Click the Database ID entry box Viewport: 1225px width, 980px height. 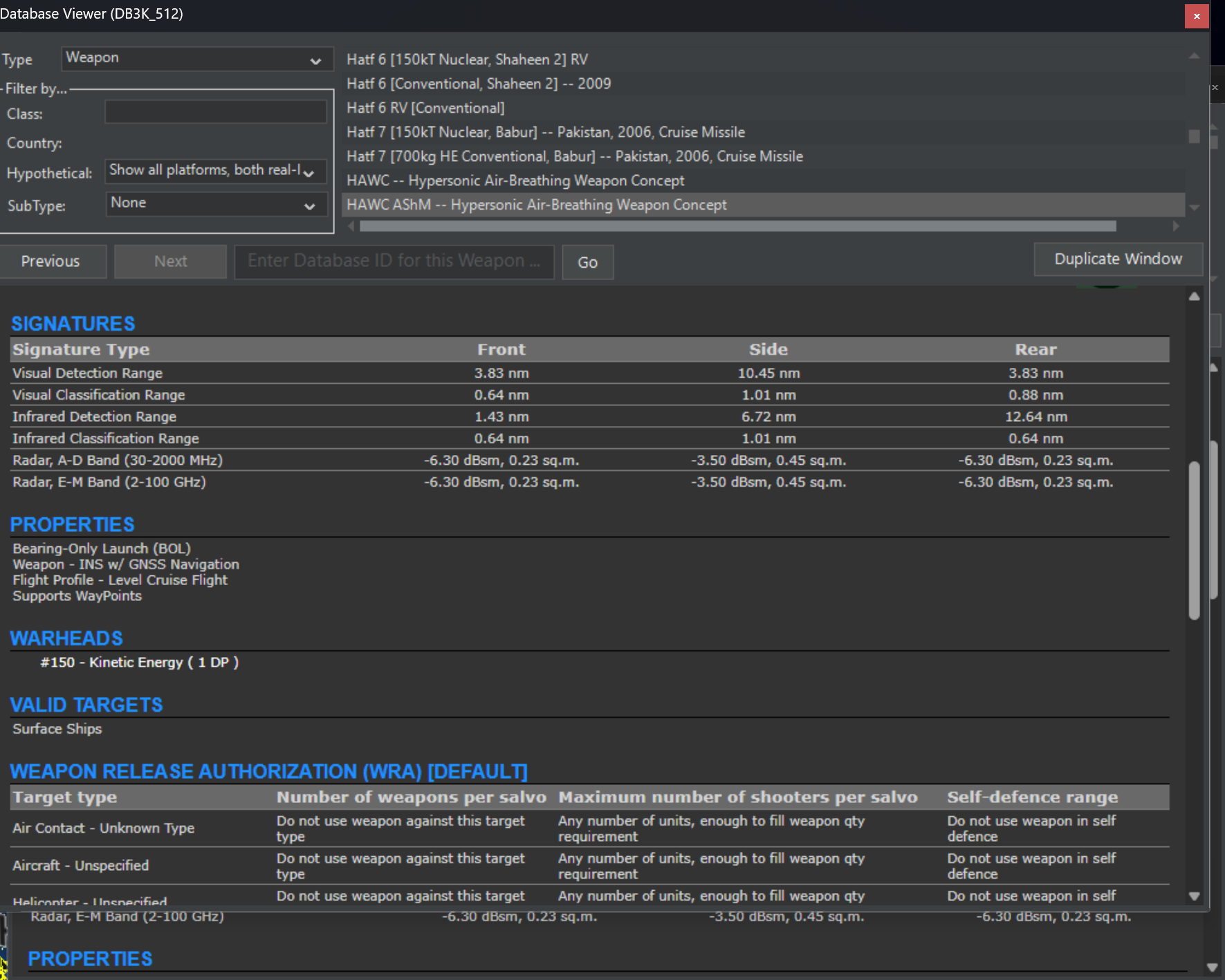[394, 261]
